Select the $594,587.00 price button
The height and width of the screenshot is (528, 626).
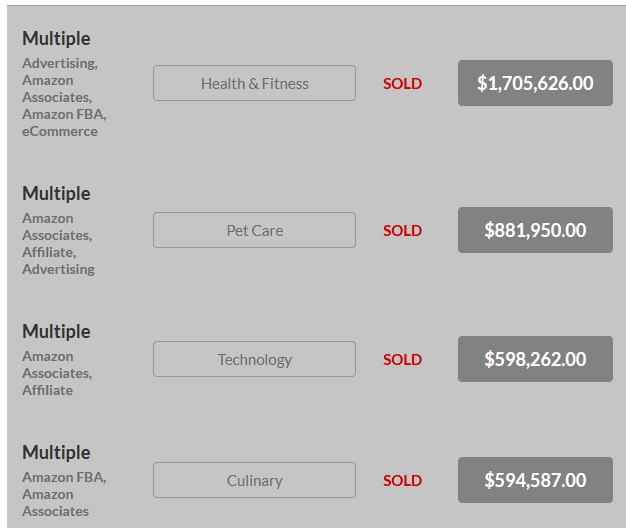click(535, 480)
